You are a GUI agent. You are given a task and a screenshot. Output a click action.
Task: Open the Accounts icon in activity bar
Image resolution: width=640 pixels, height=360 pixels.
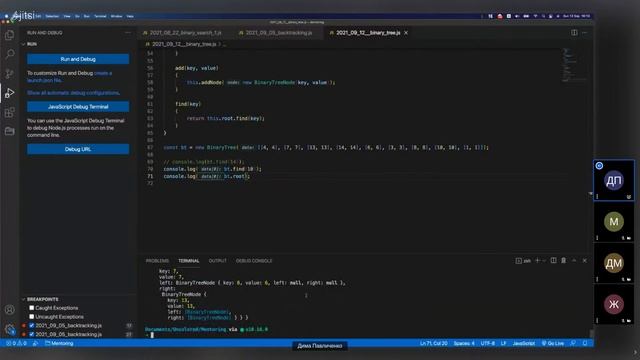[9, 310]
